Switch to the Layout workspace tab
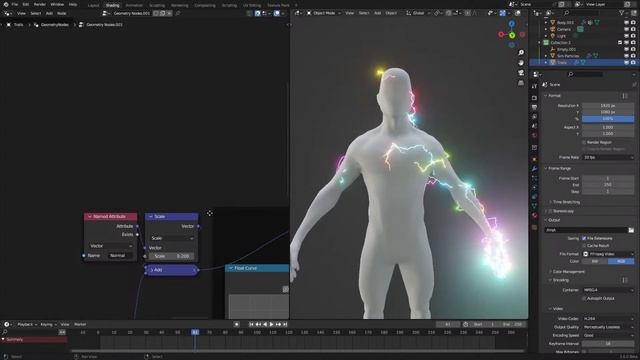 93,5
